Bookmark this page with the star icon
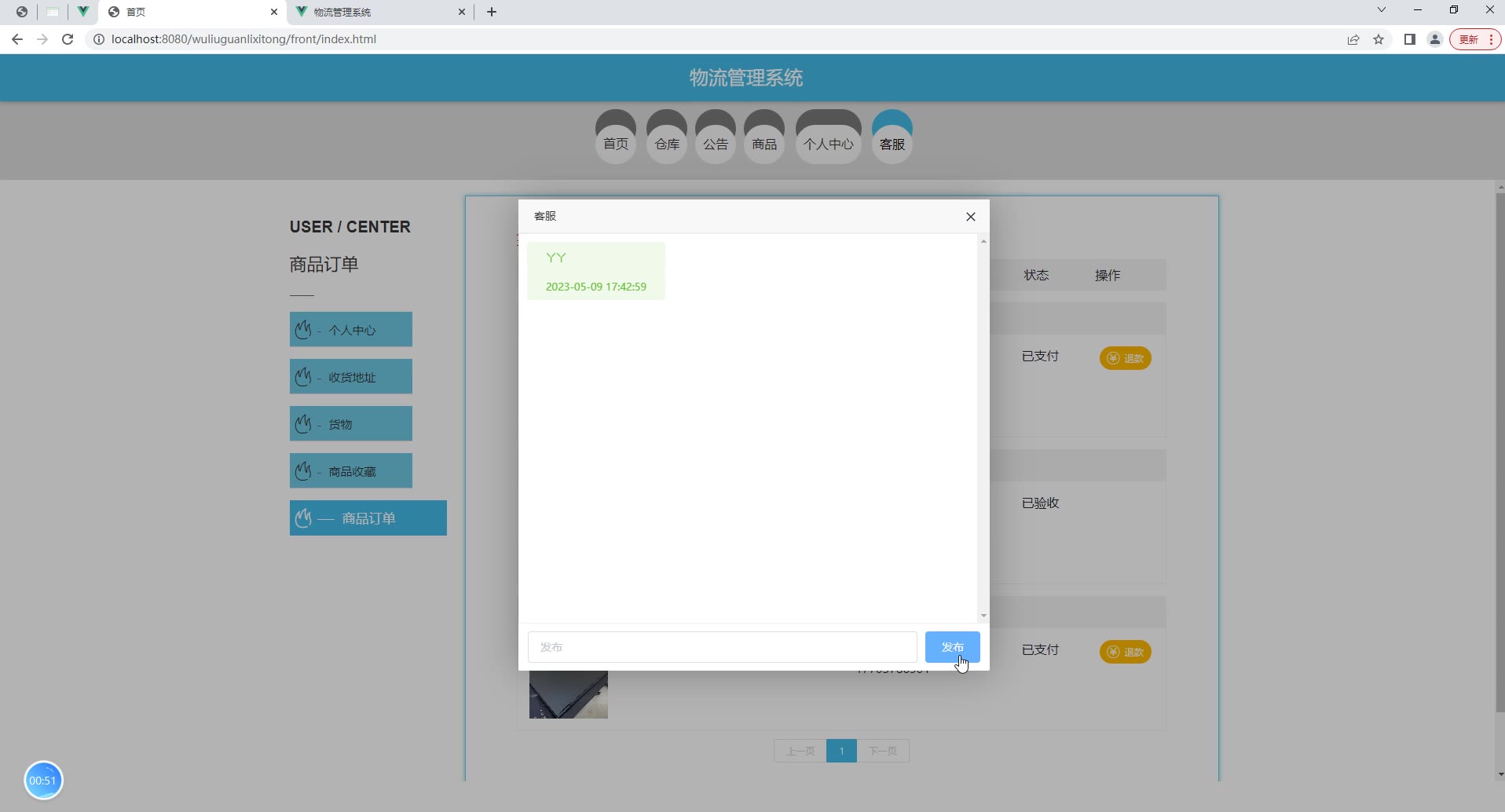 (1379, 39)
